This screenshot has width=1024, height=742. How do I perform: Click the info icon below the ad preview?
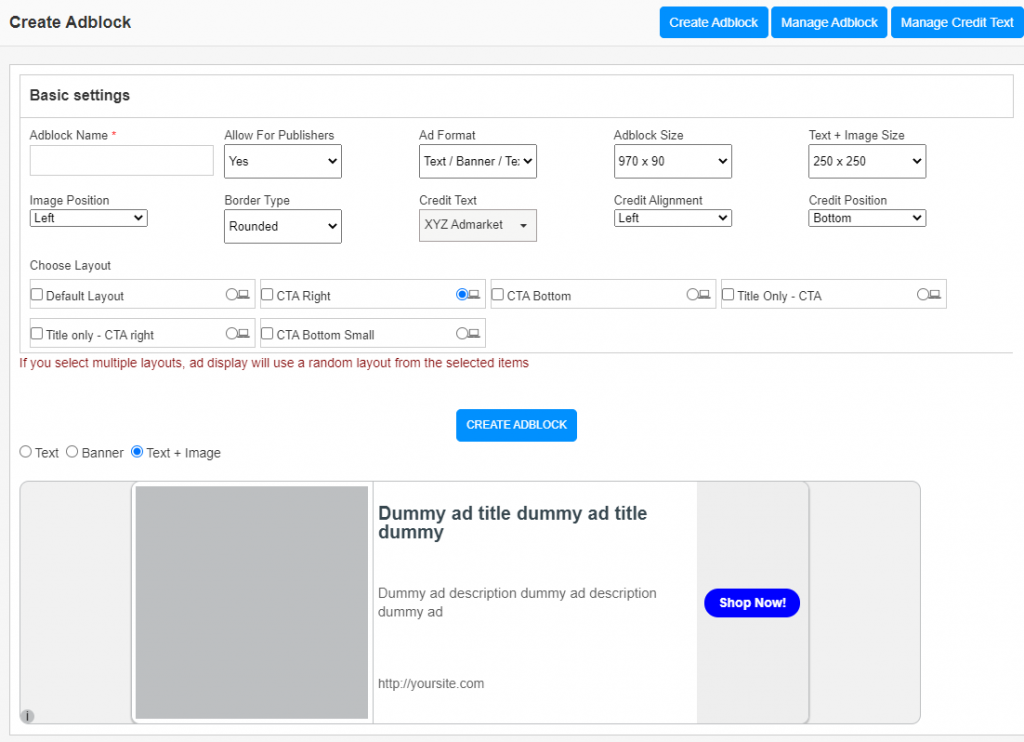27,716
